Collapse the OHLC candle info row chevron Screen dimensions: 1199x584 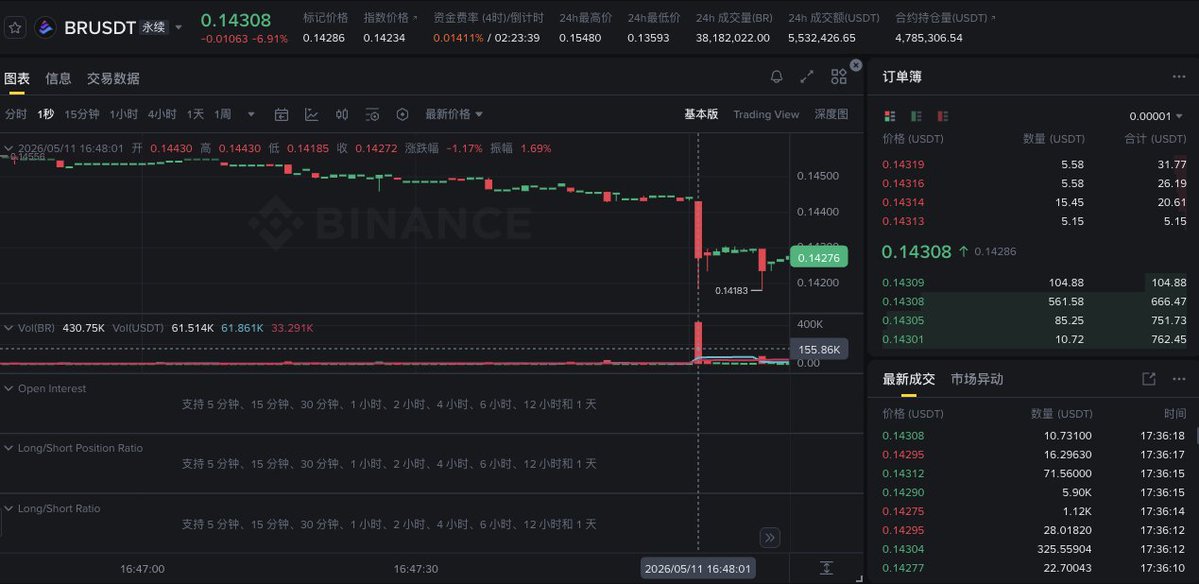point(8,148)
